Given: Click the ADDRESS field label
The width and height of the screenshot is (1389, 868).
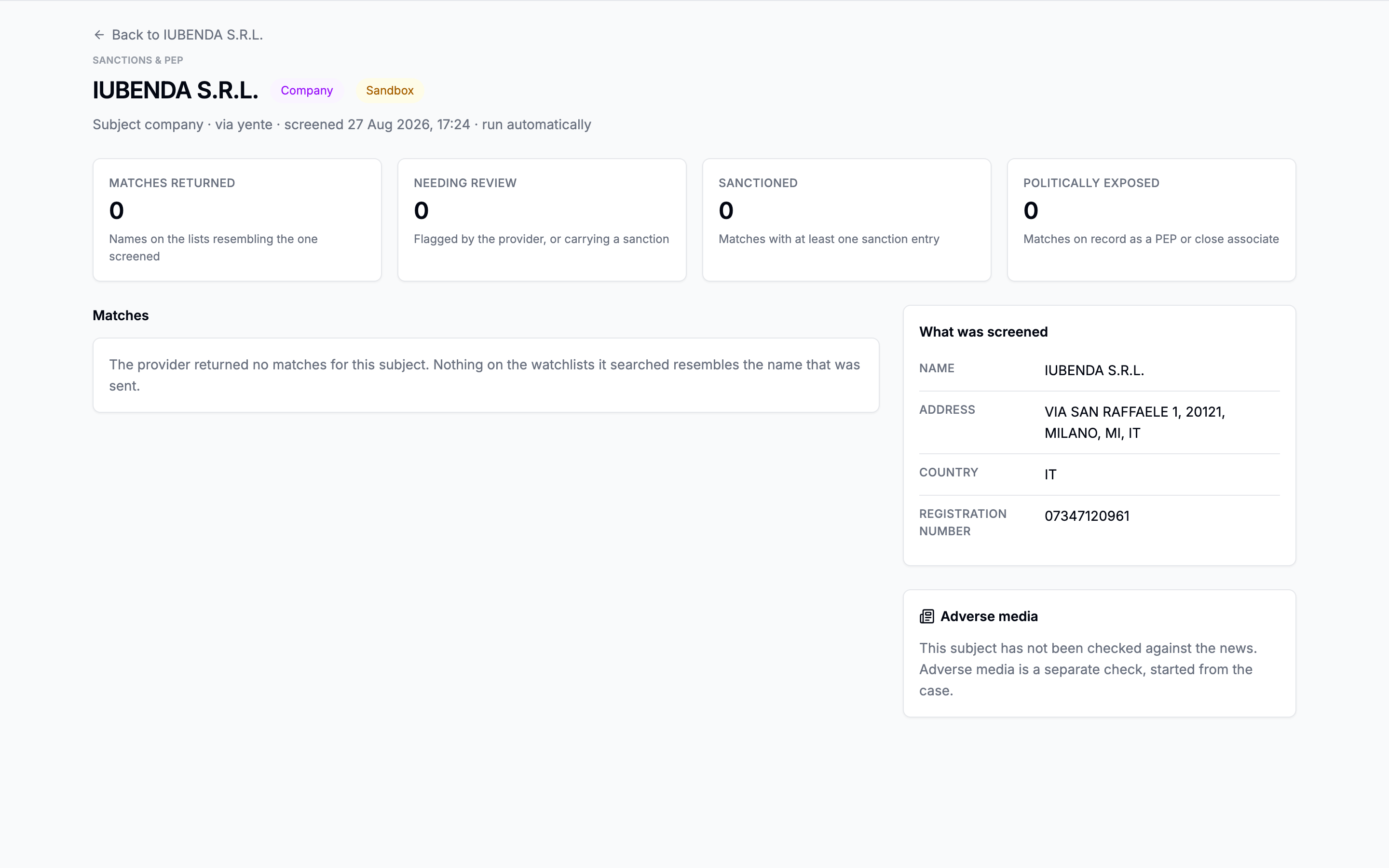Looking at the screenshot, I should click(x=947, y=410).
